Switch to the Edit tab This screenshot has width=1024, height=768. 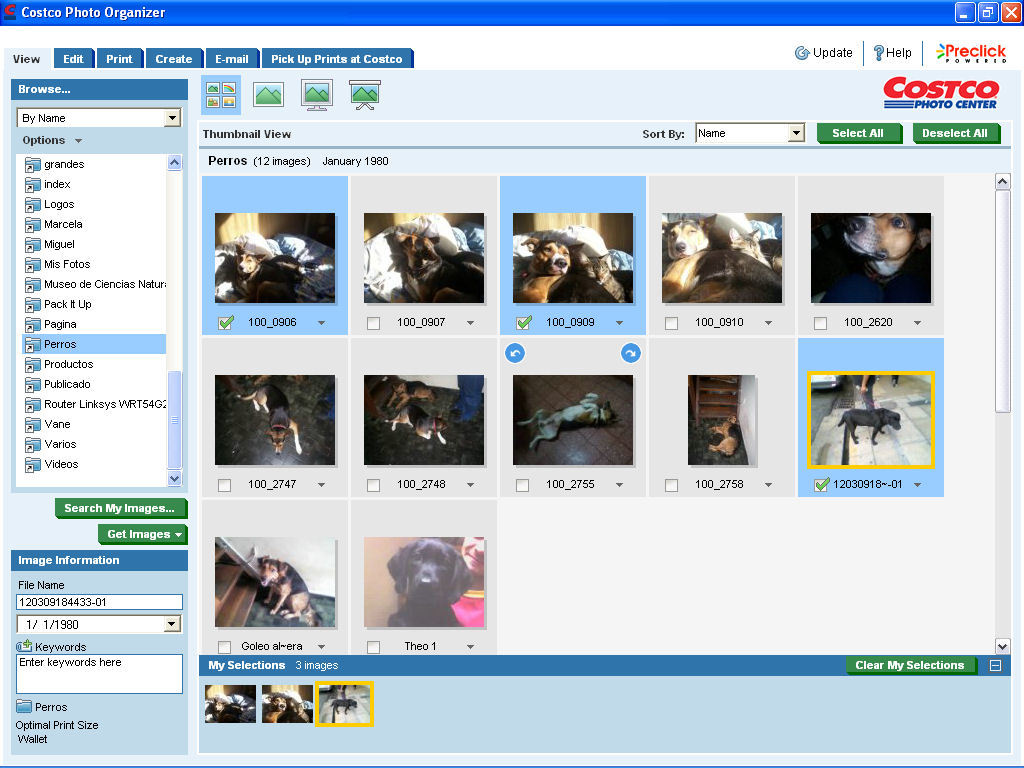(73, 58)
